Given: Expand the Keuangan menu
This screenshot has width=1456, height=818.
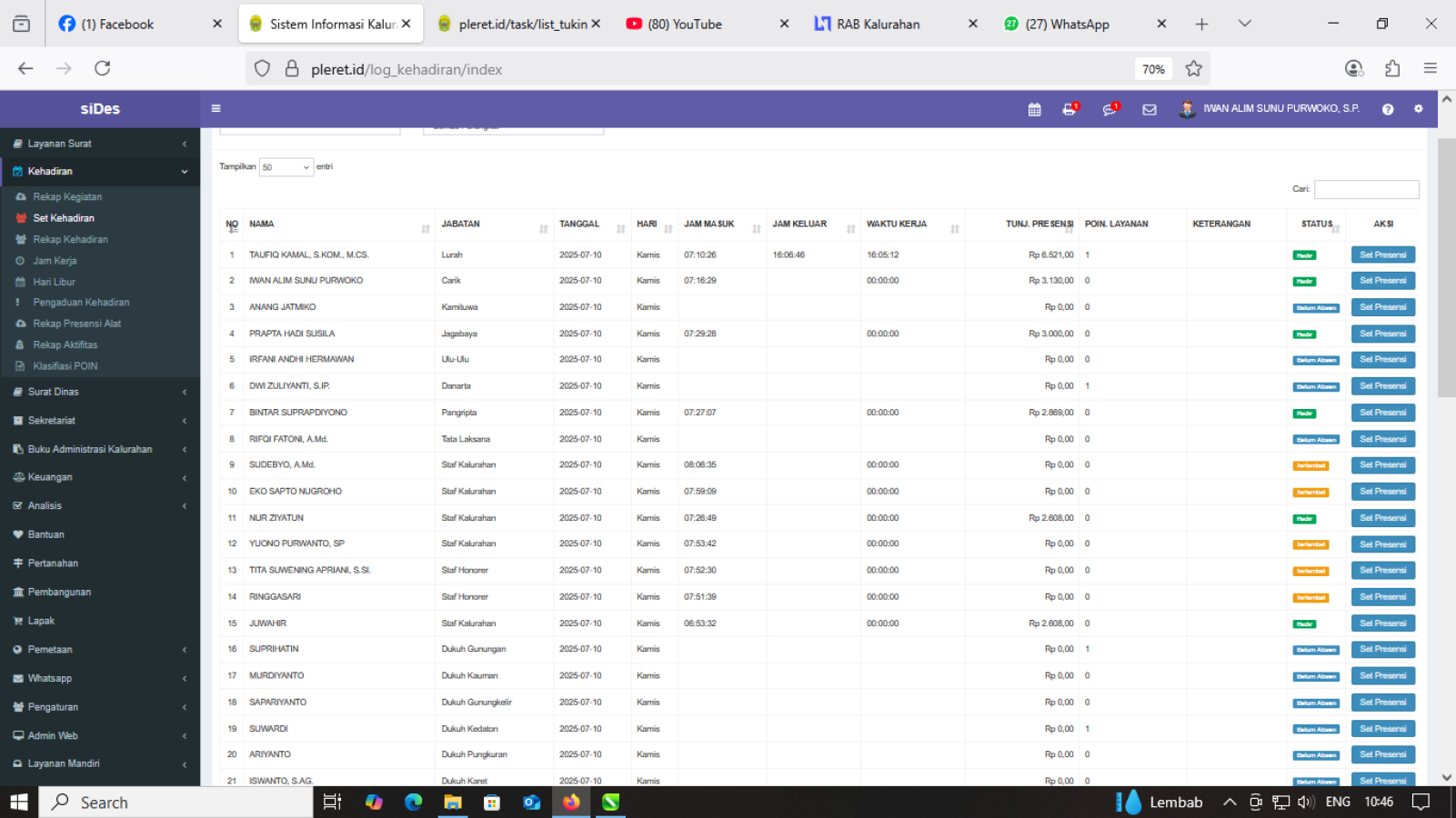Looking at the screenshot, I should click(100, 477).
